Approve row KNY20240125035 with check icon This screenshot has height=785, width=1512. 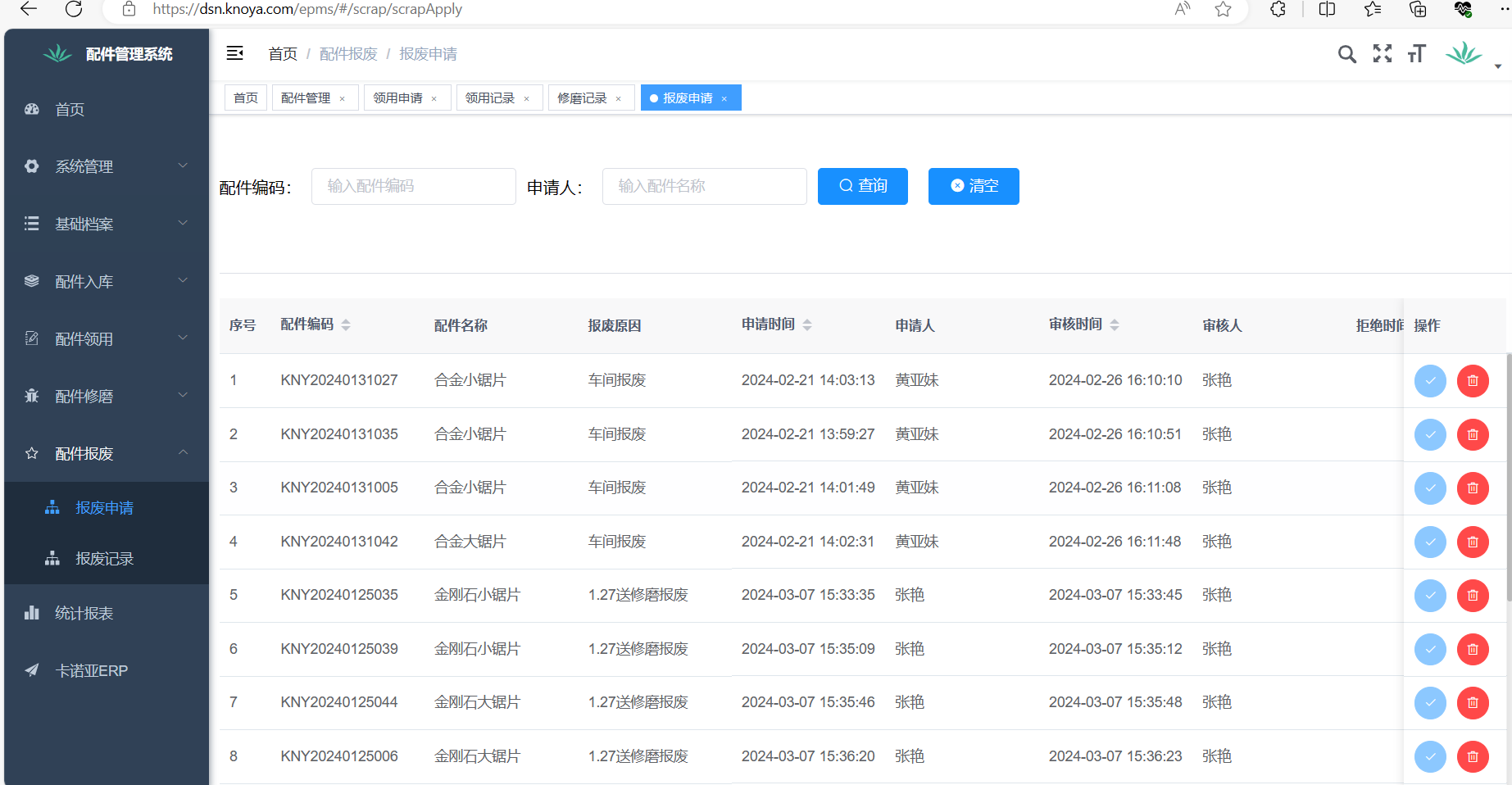(1430, 595)
